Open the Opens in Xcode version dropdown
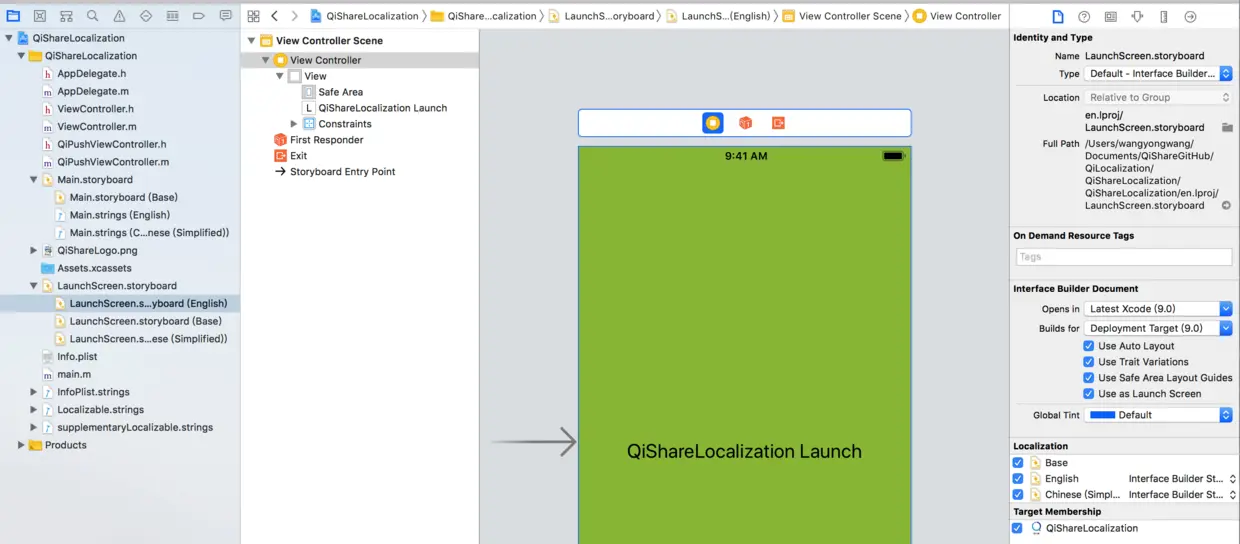 1158,309
